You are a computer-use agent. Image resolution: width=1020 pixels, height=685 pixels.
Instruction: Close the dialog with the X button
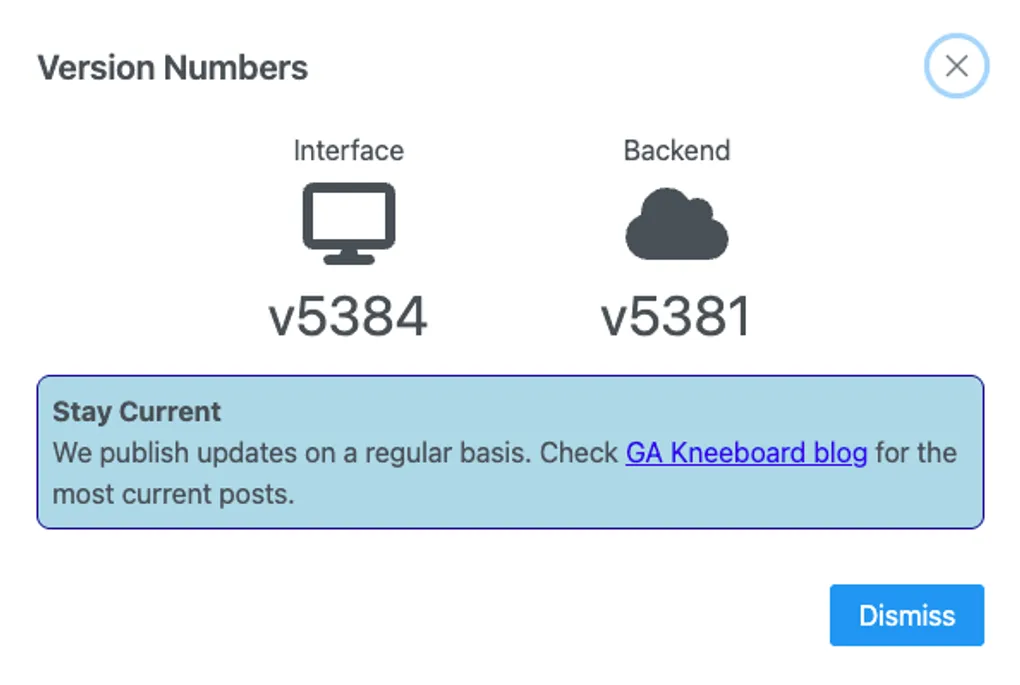(956, 66)
